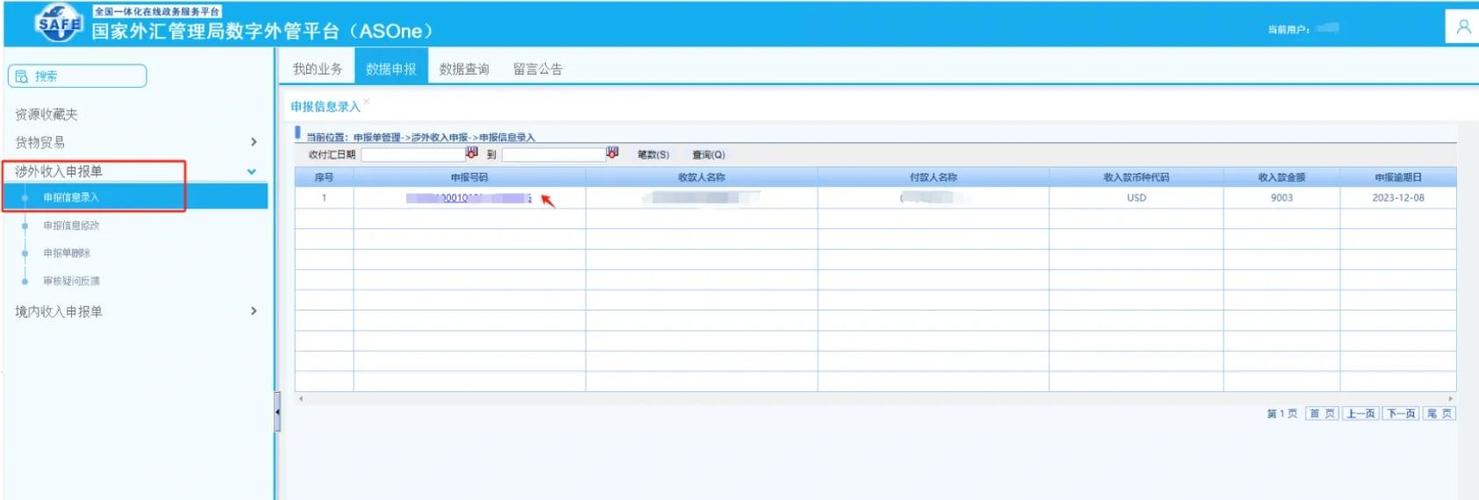
Task: Click the 付款人名称 column header
Action: click(933, 177)
